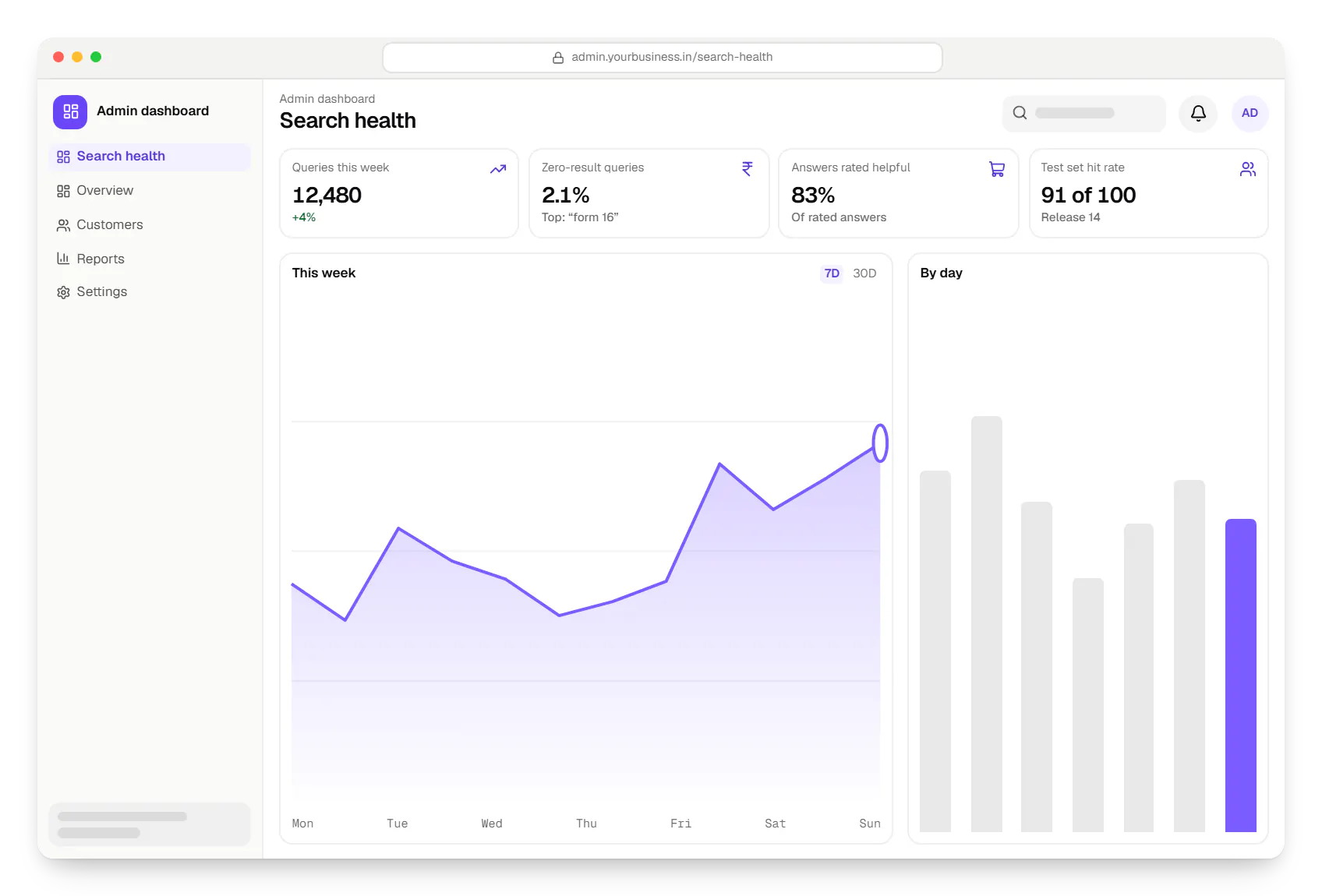The height and width of the screenshot is (896, 1322).
Task: Click the lock icon in address bar
Action: pos(558,58)
